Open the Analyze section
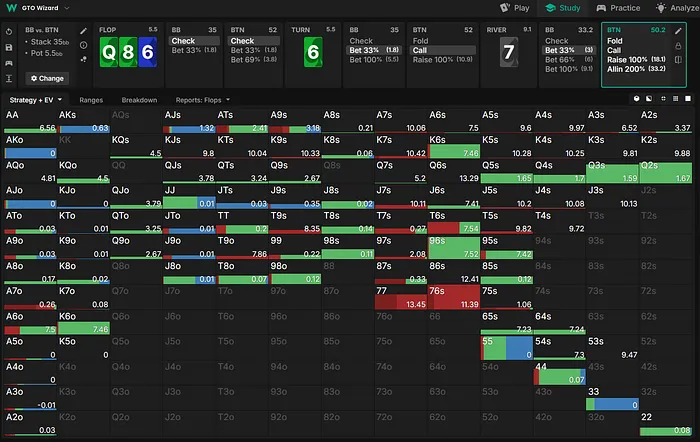The image size is (700, 442). pyautogui.click(x=677, y=8)
